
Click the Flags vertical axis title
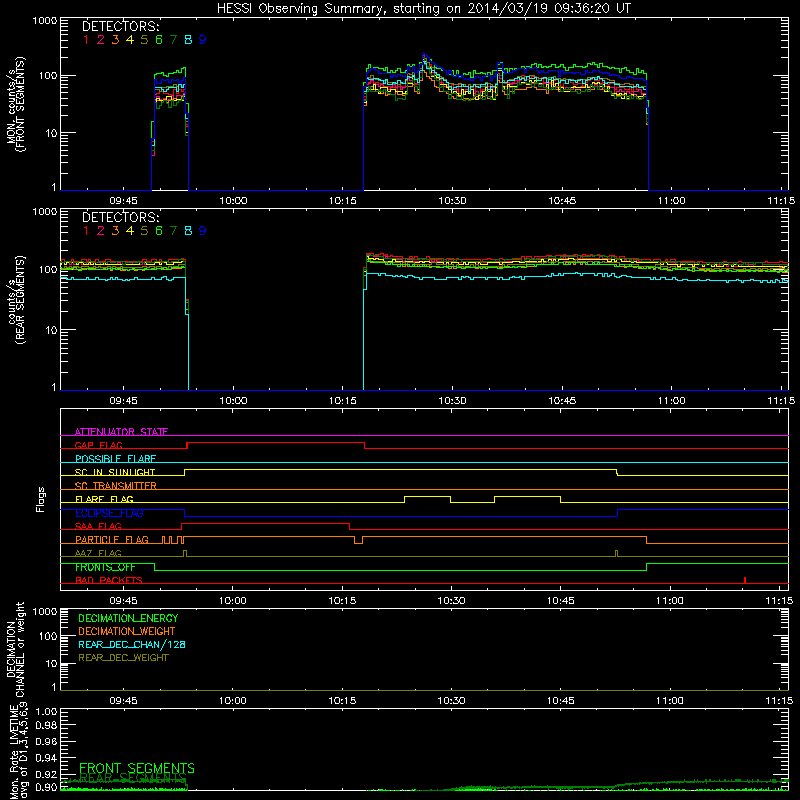click(x=41, y=499)
